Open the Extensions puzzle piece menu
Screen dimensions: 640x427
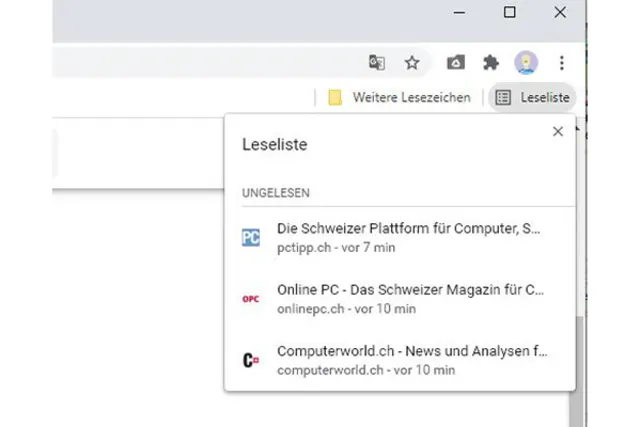pyautogui.click(x=490, y=63)
